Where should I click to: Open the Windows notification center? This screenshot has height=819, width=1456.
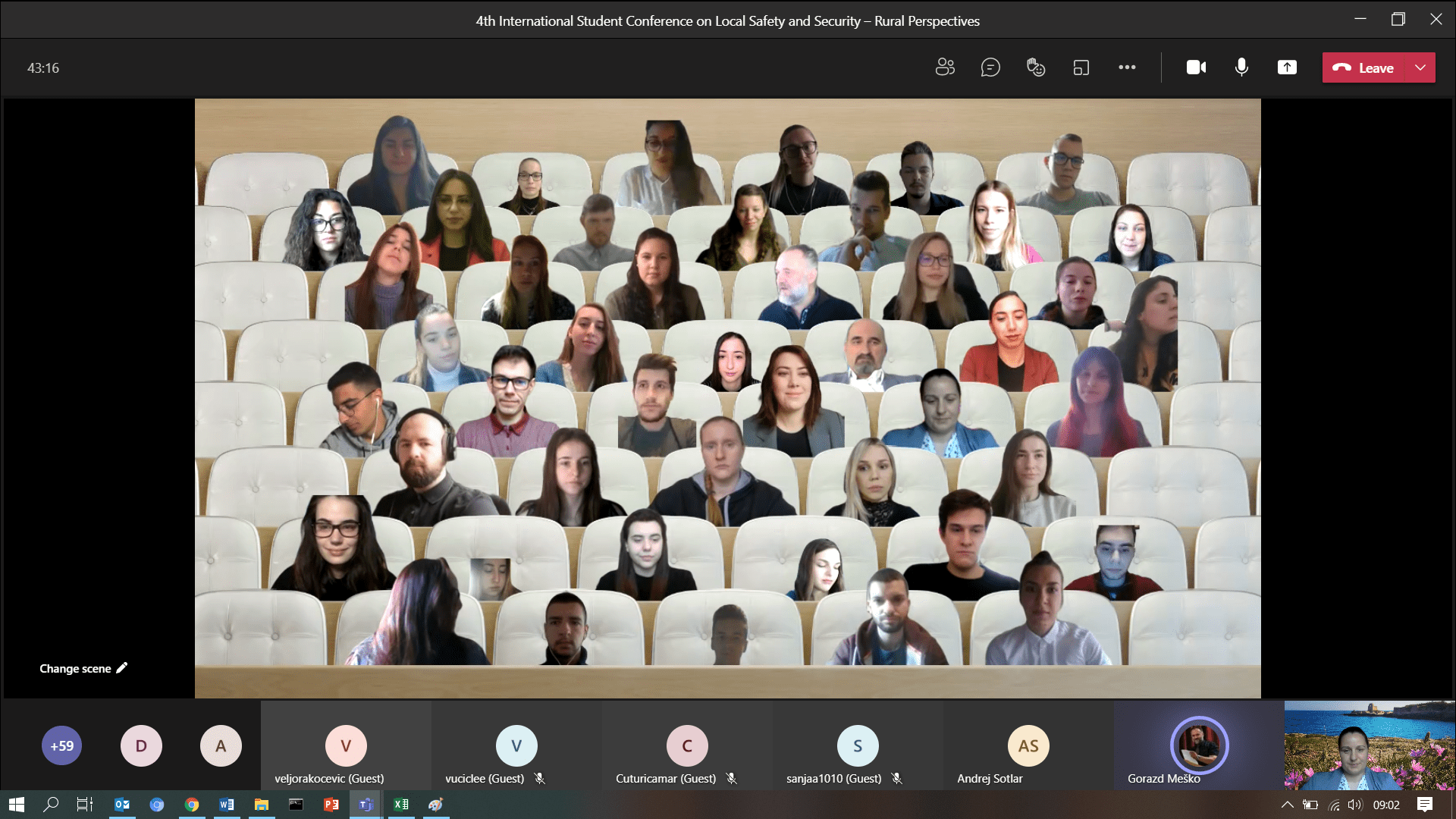(x=1425, y=805)
